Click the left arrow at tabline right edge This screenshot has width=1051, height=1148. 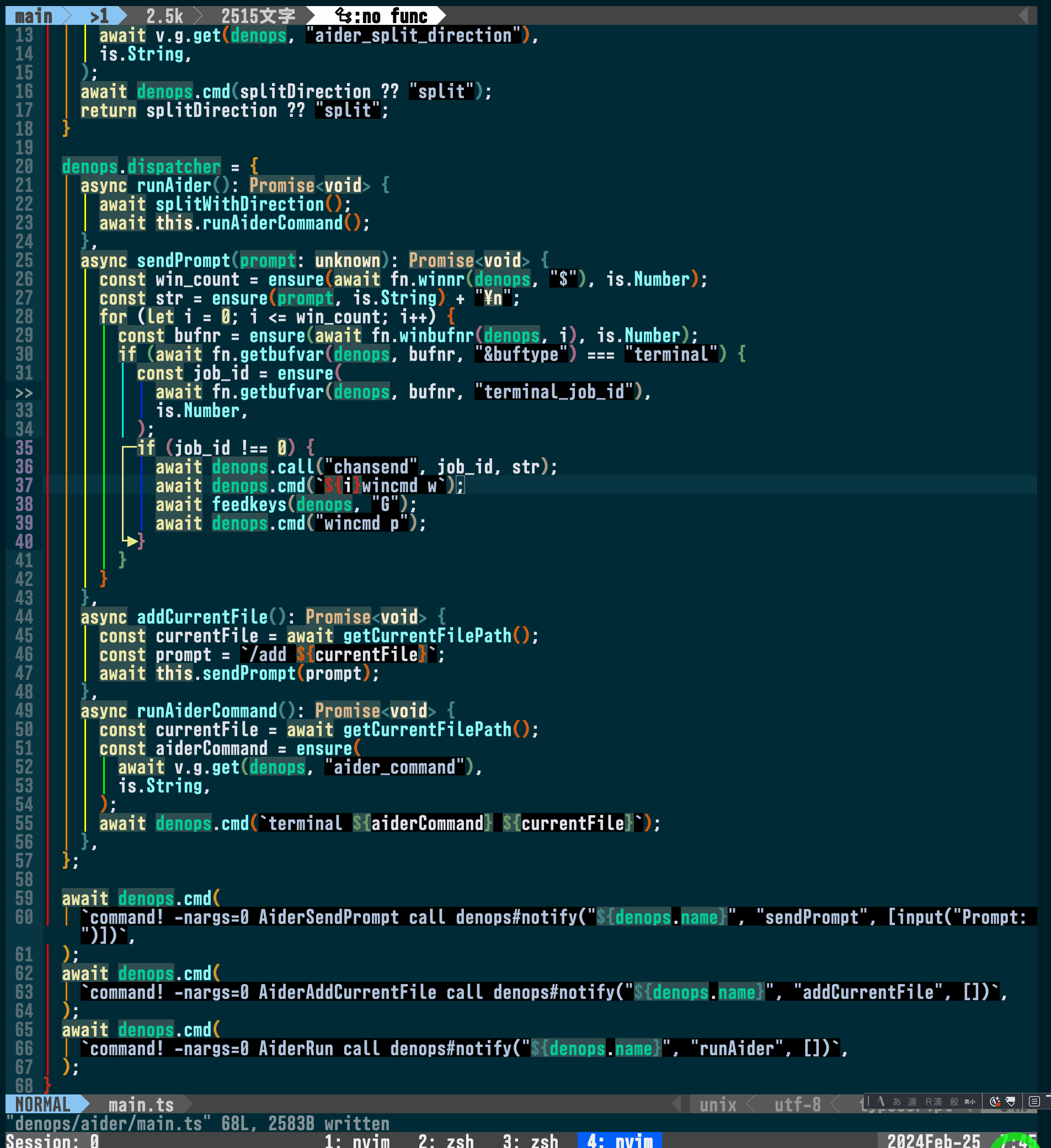(x=1023, y=15)
